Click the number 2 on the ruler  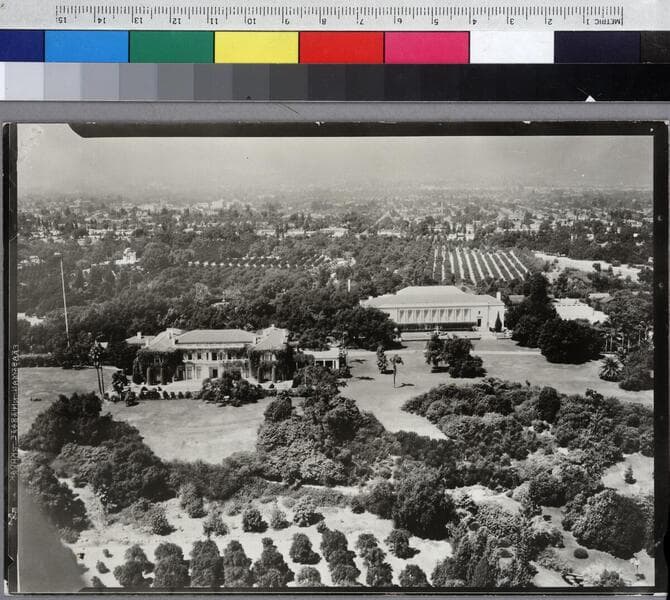(x=549, y=18)
